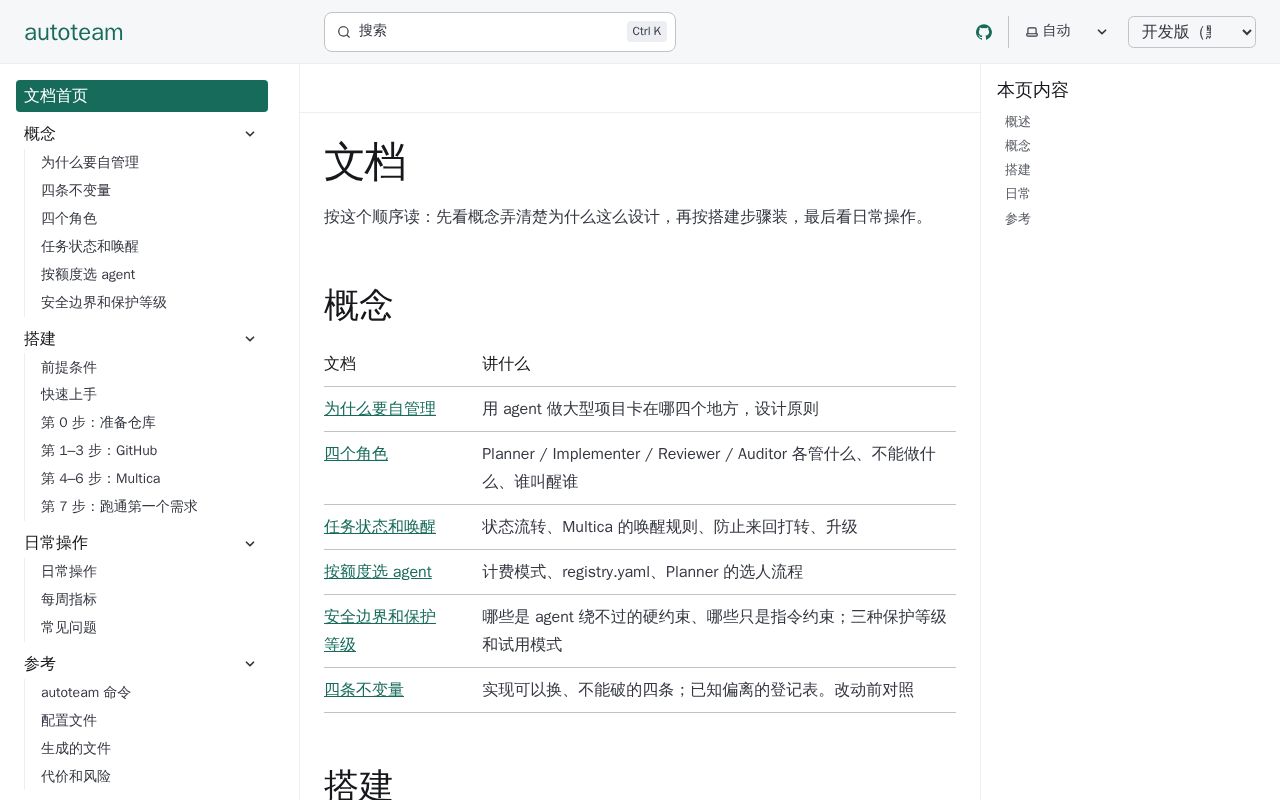Open 任务状态和唤醒 in the sidebar
Viewport: 1280px width, 800px height.
pyautogui.click(x=90, y=246)
